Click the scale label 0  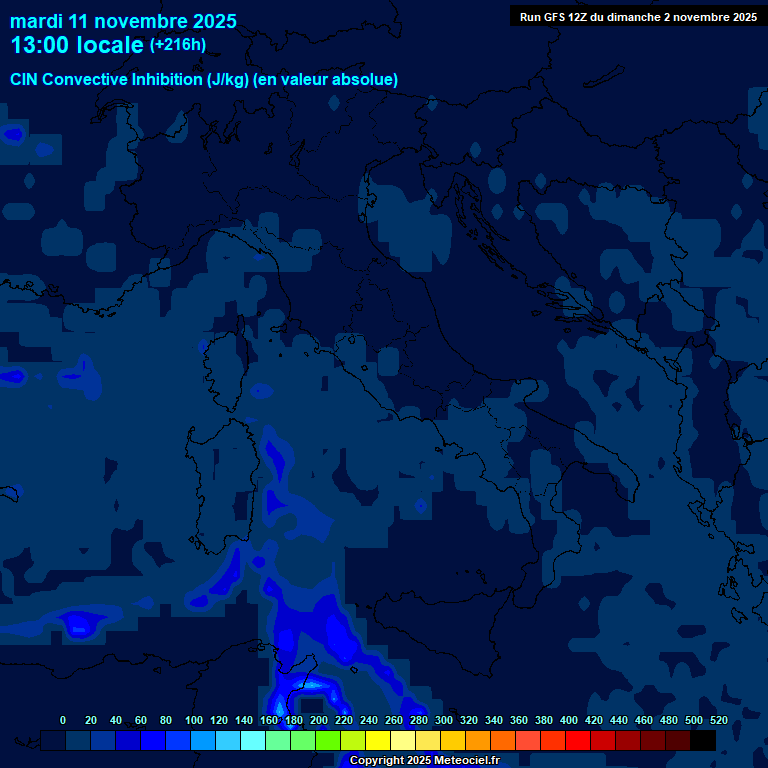pos(63,720)
